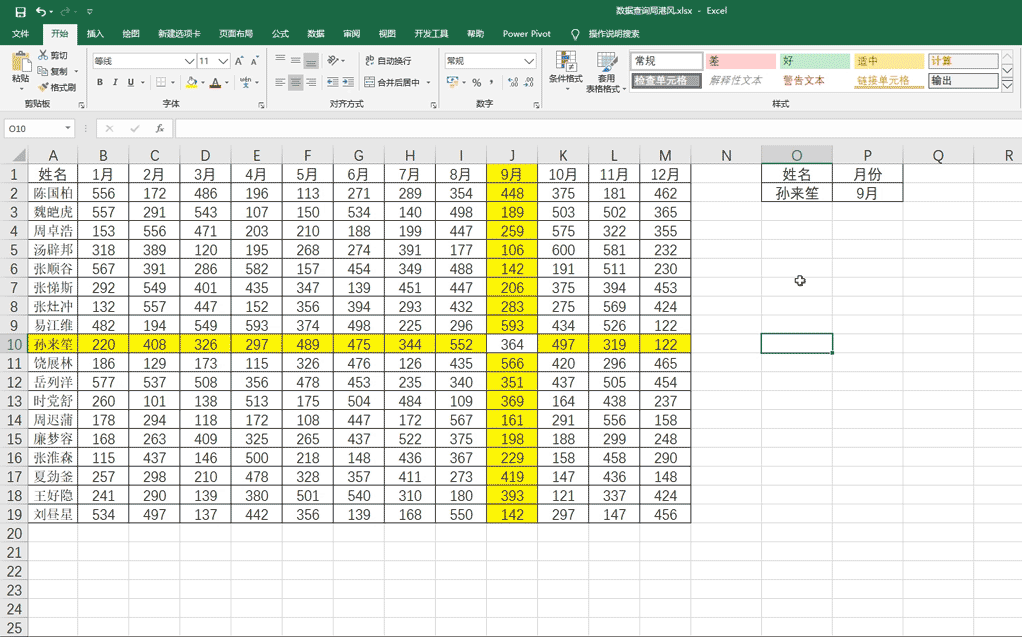
Task: Open the 文件 File tab
Action: coord(20,34)
